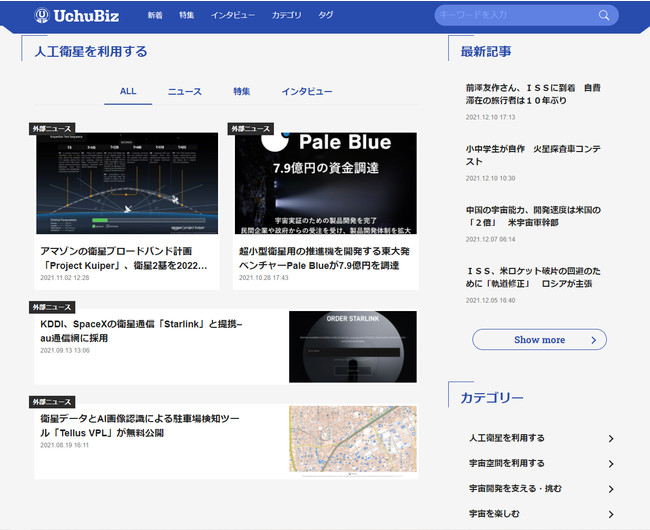Open the Tellus VPL article title
650x530 pixels.
pyautogui.click(x=140, y=426)
